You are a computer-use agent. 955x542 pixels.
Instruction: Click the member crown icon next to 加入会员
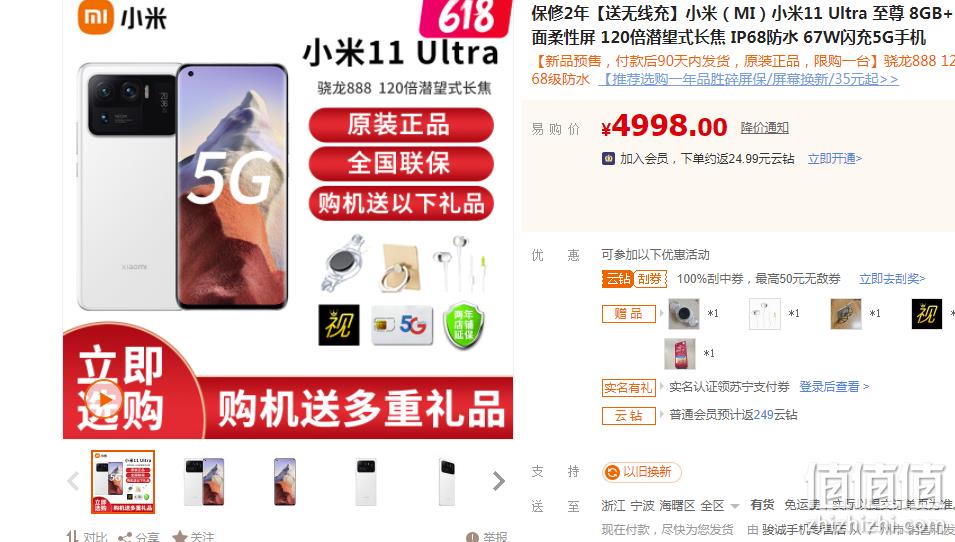pos(608,158)
